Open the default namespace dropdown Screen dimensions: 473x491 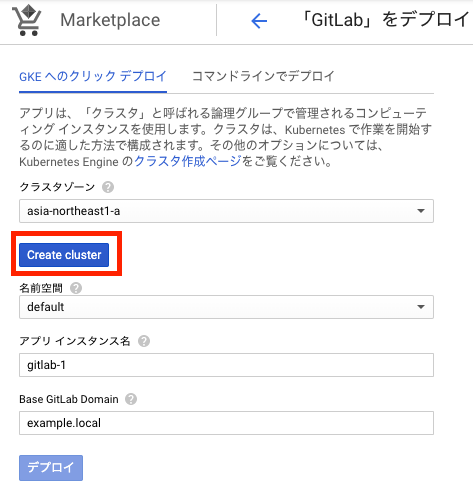point(226,307)
